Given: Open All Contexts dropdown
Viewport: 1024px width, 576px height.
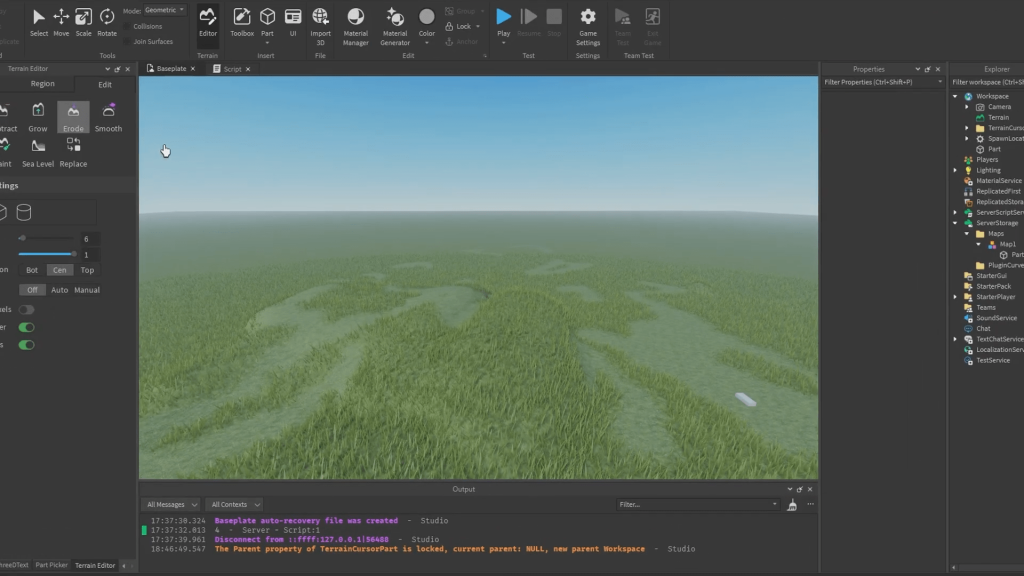Looking at the screenshot, I should [x=234, y=504].
